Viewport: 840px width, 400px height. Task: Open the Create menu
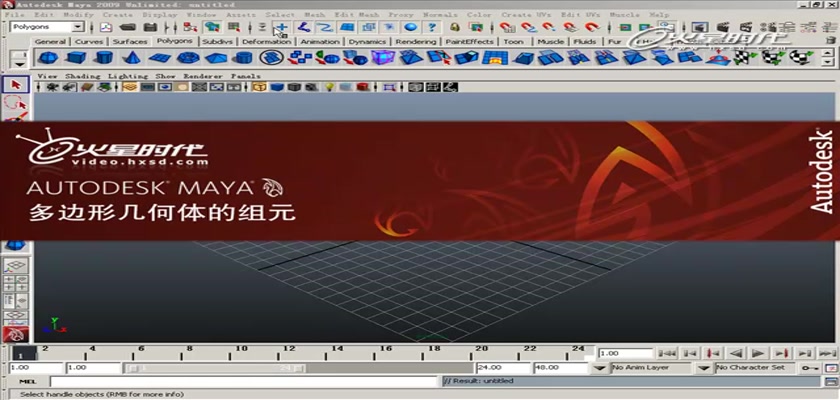pos(117,14)
